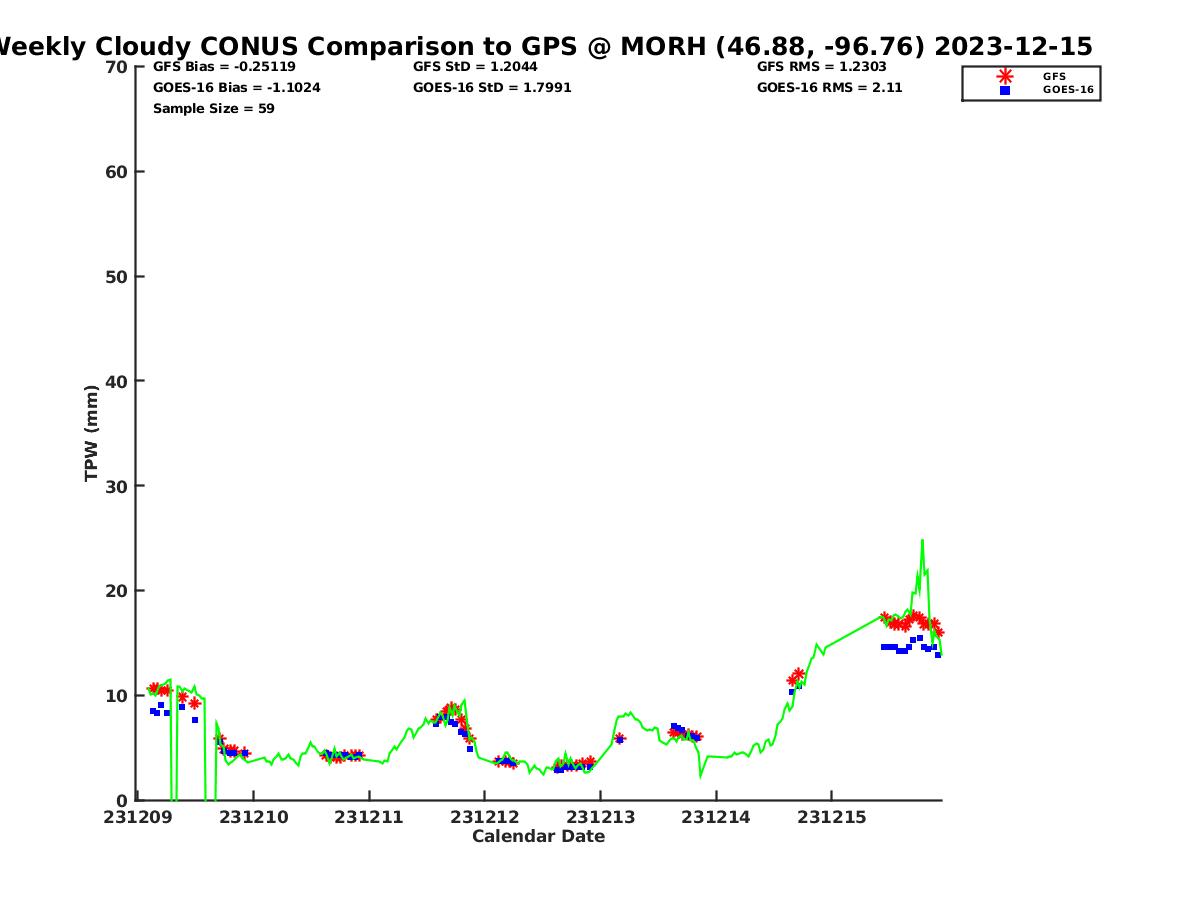Click the blue GOES-16 square legend marker
The image size is (1200, 900).
[x=1005, y=90]
